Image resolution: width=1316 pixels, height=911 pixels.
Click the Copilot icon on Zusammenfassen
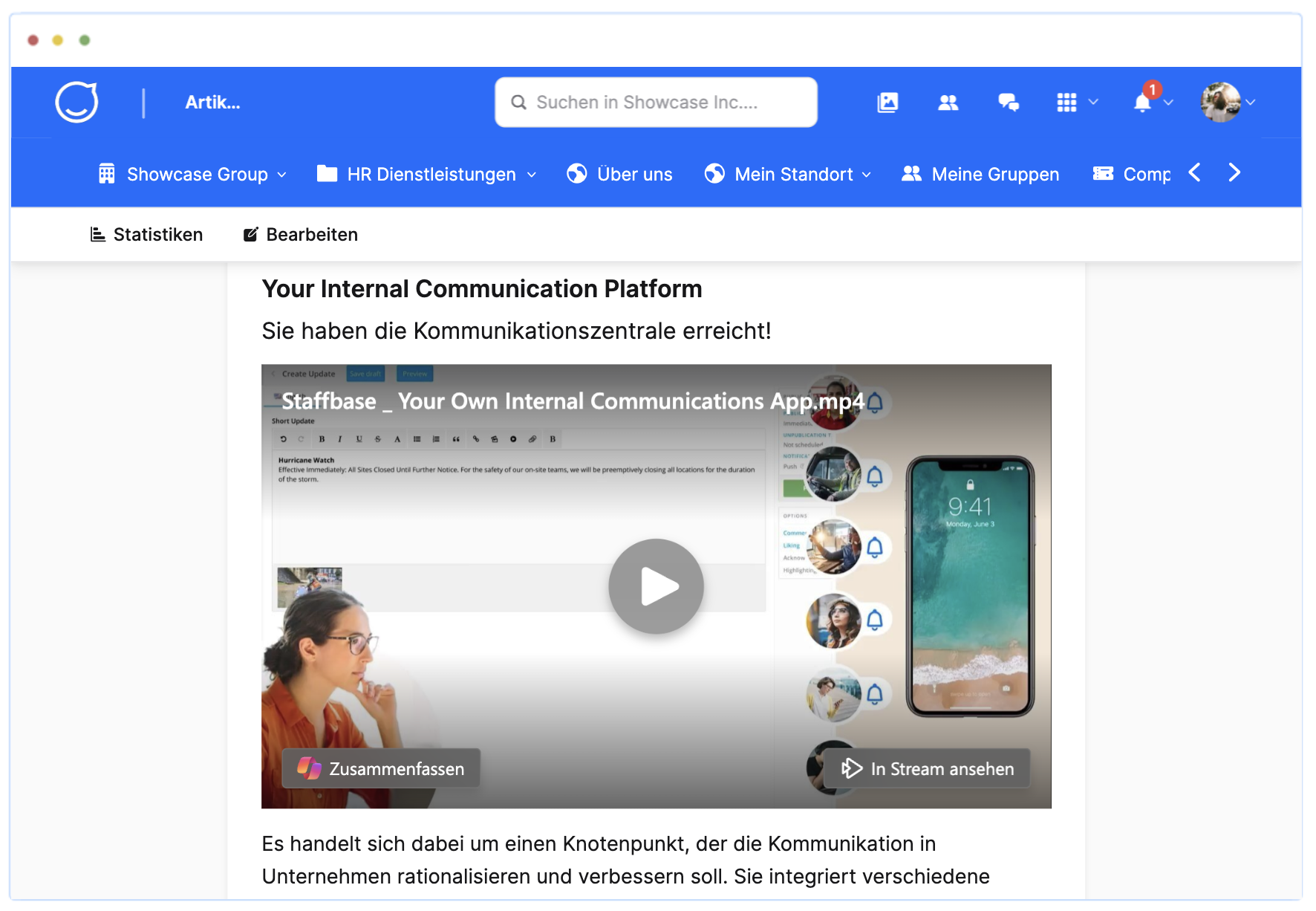tap(309, 768)
